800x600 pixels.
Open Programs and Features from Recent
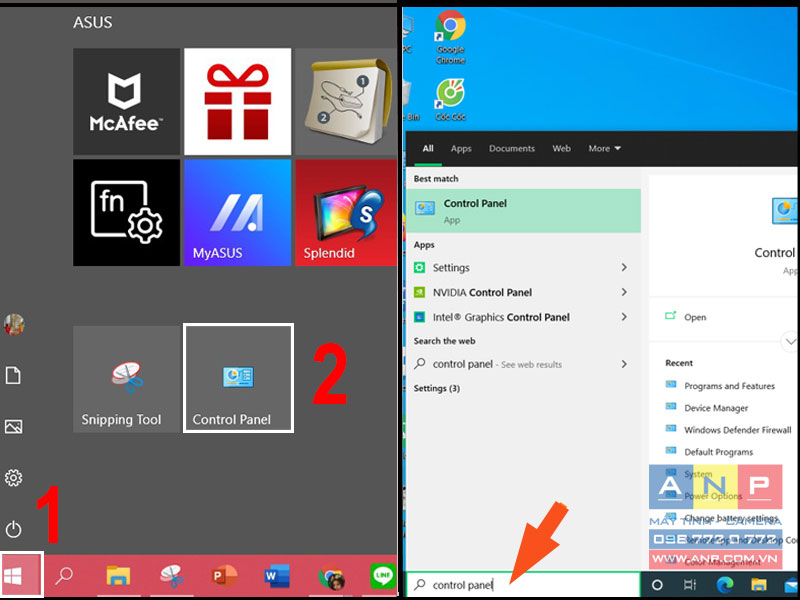(729, 386)
